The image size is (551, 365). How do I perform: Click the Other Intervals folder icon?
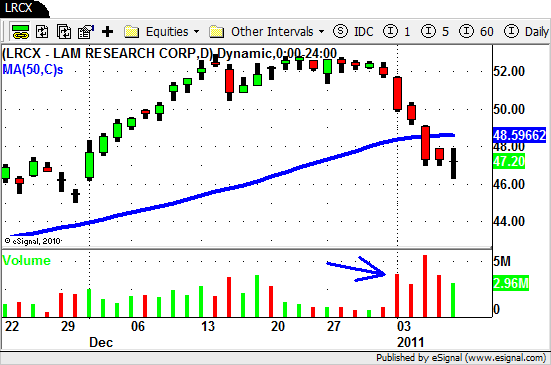click(216, 32)
